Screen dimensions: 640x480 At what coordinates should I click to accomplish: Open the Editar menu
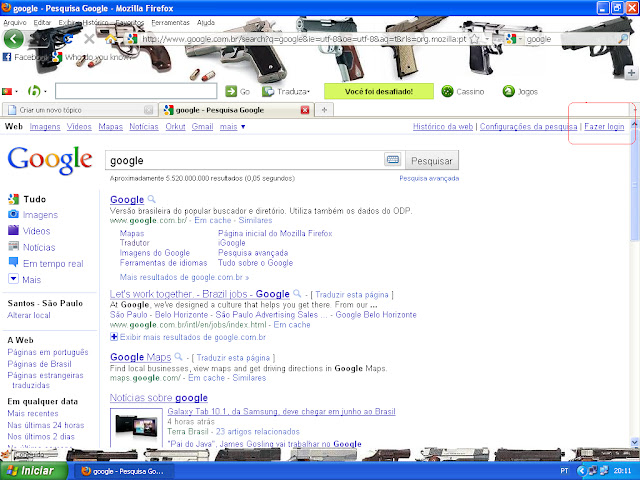pos(42,22)
